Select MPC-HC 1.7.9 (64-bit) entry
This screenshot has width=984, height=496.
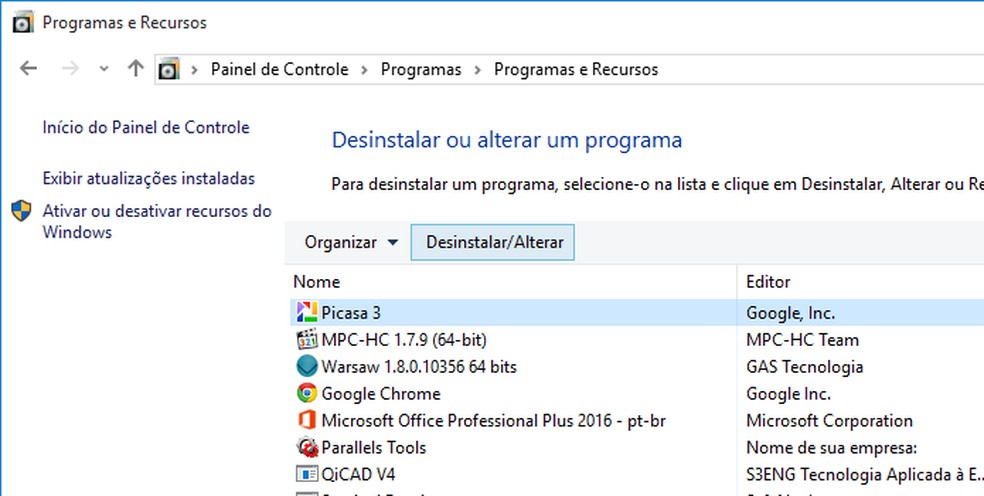coord(404,340)
